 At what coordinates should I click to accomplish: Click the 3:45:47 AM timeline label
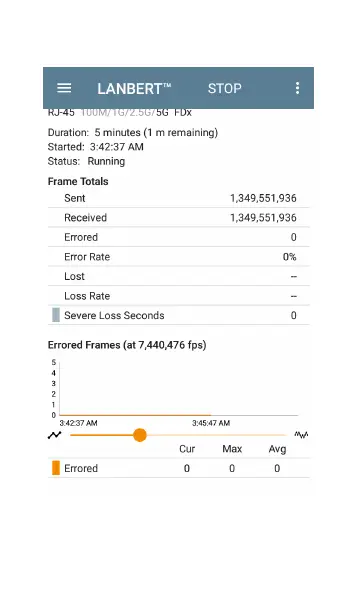(x=211, y=423)
